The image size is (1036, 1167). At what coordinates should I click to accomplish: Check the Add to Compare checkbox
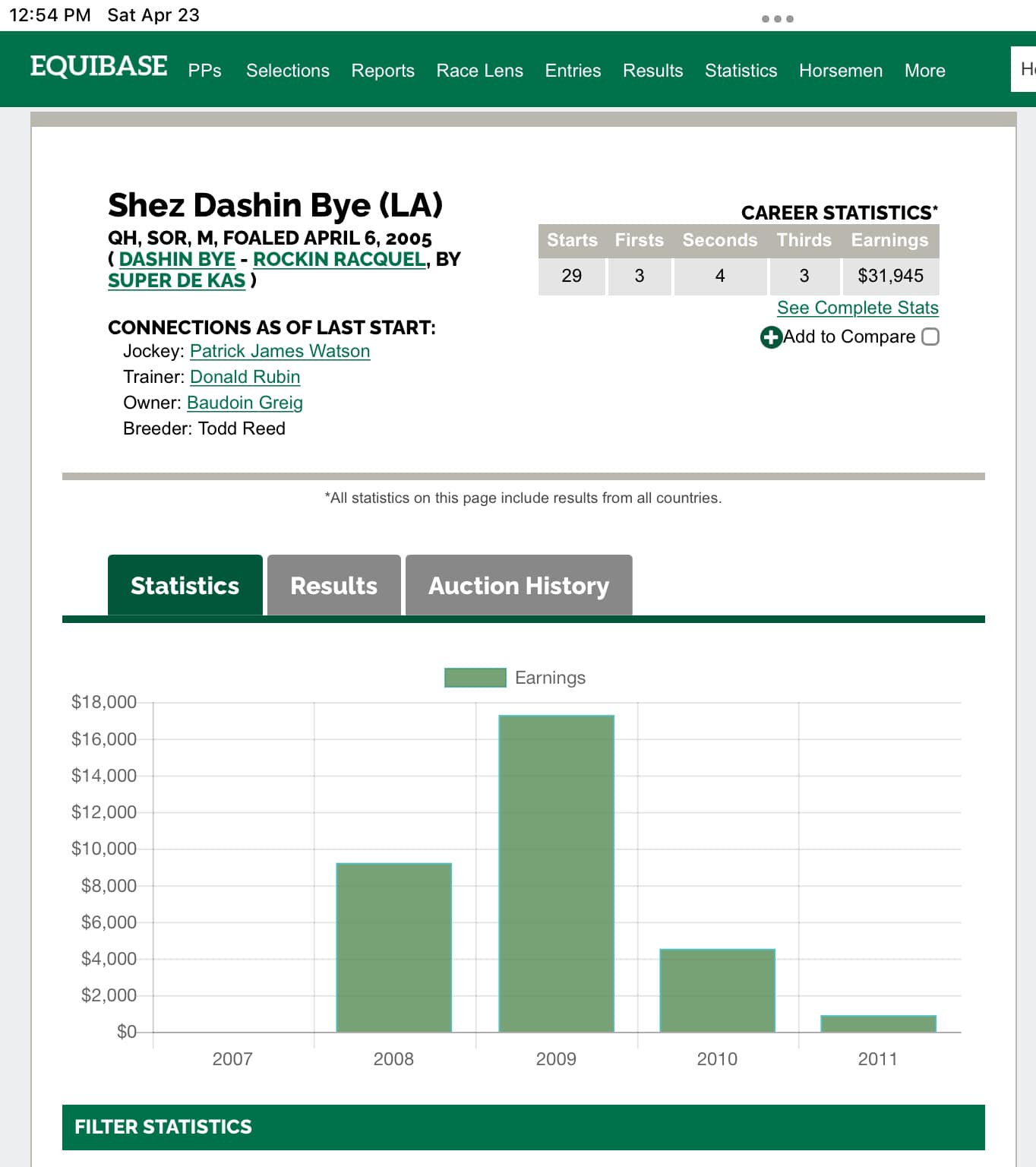[x=930, y=337]
